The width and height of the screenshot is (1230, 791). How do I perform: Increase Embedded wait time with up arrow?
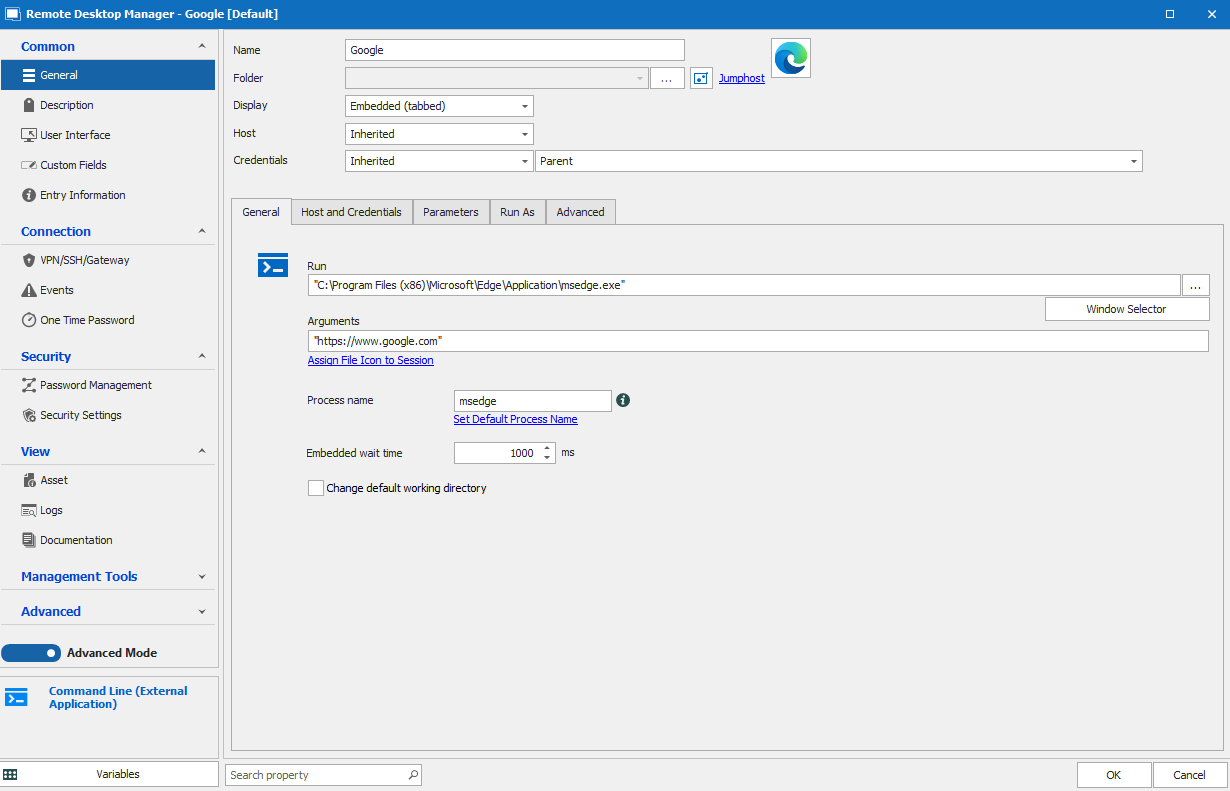pyautogui.click(x=547, y=448)
